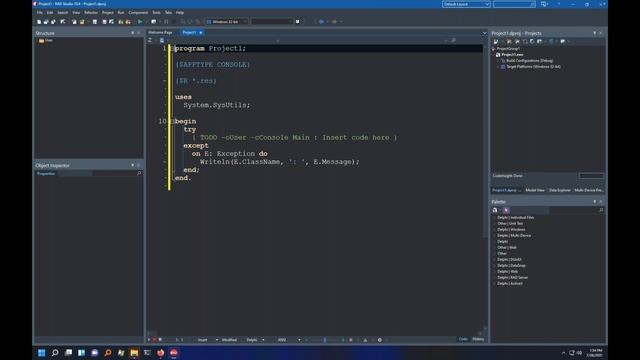Select ProjectGroup1 in Projects tree
This screenshot has height=360, width=640.
(x=508, y=49)
